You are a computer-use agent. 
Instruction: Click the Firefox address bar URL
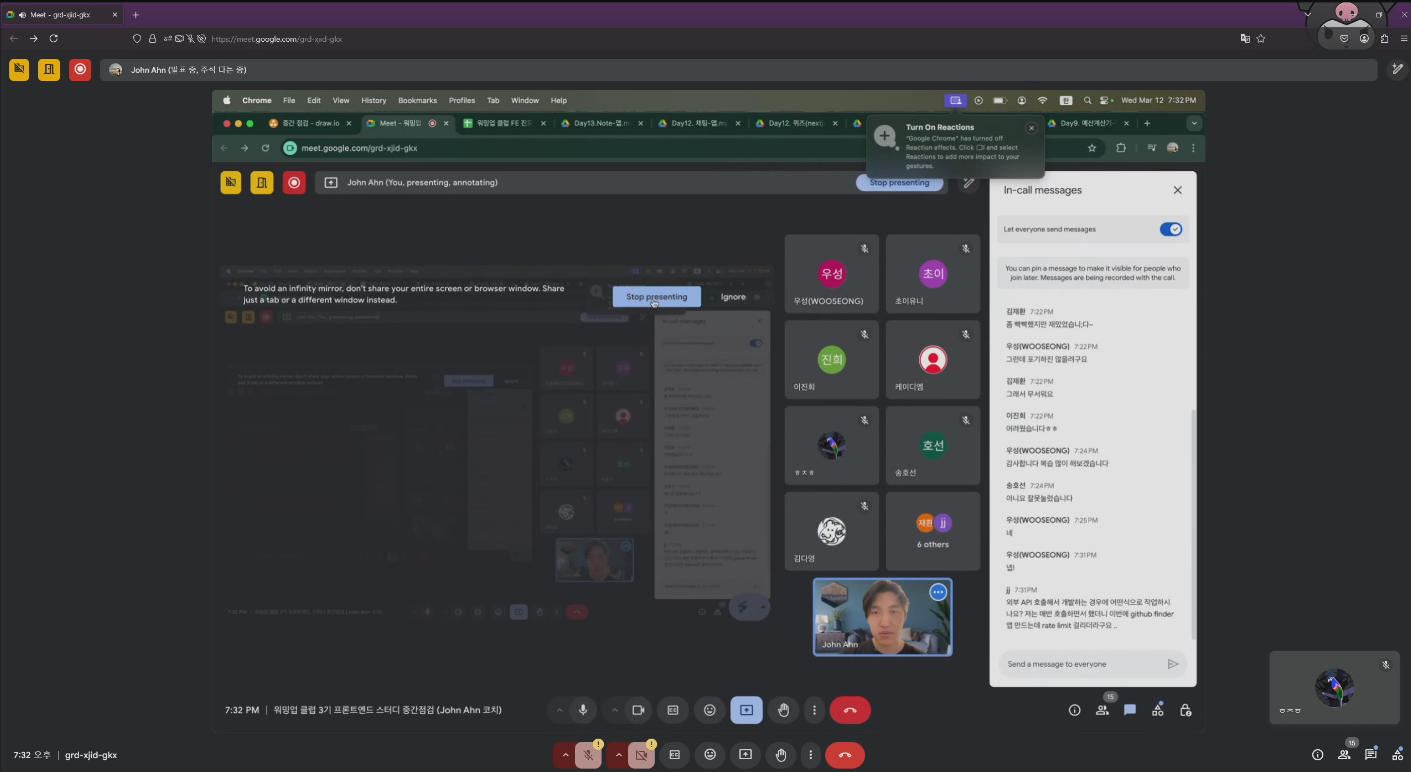coord(277,39)
